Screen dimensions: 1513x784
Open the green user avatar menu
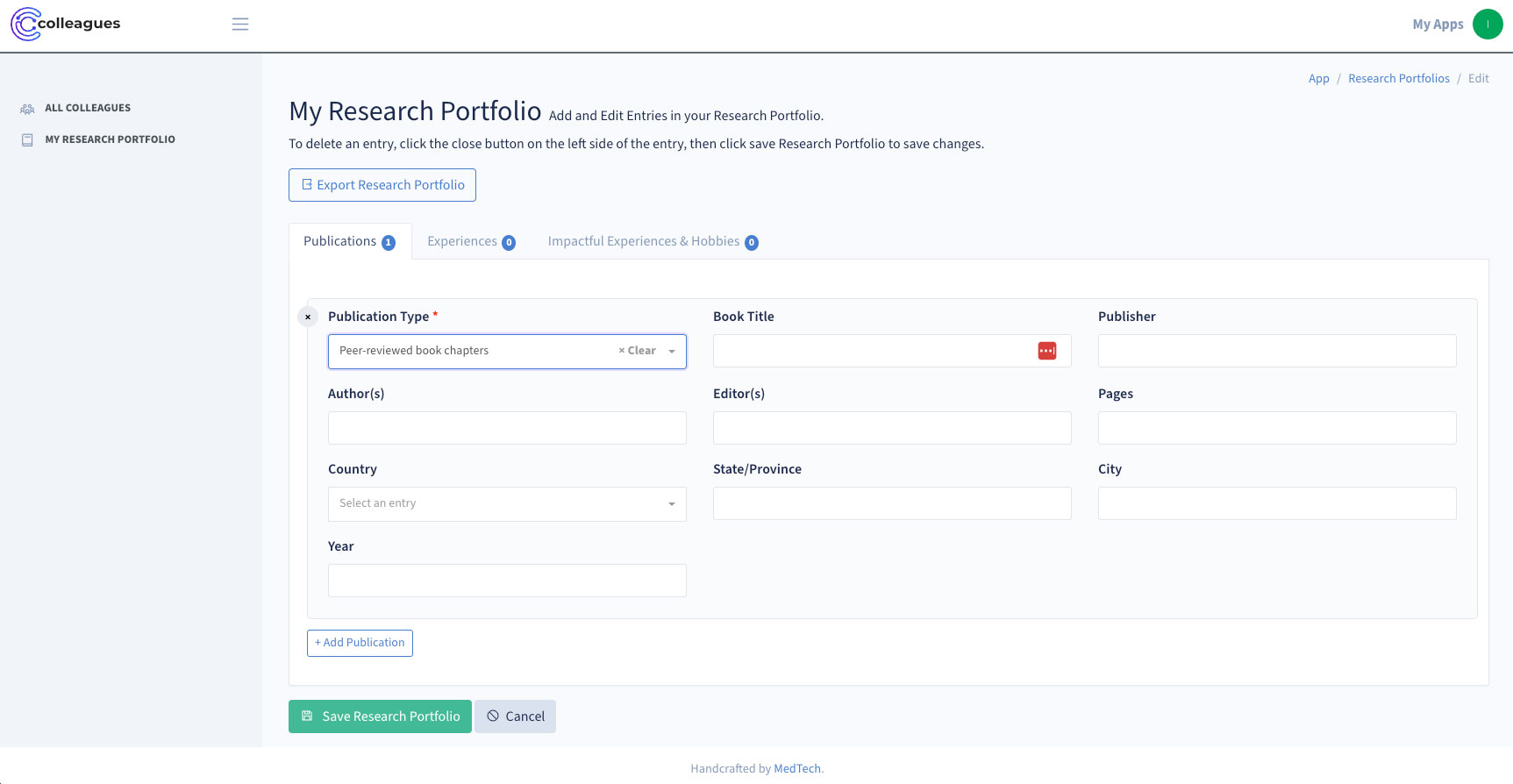(x=1488, y=25)
